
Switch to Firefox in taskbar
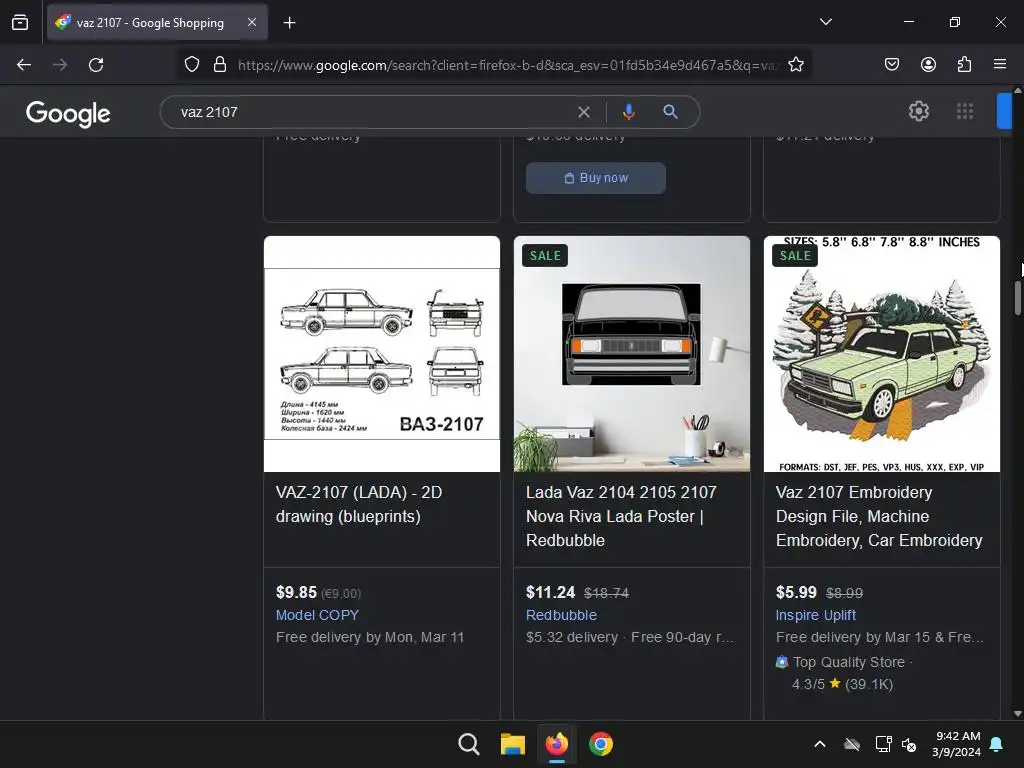click(x=556, y=744)
